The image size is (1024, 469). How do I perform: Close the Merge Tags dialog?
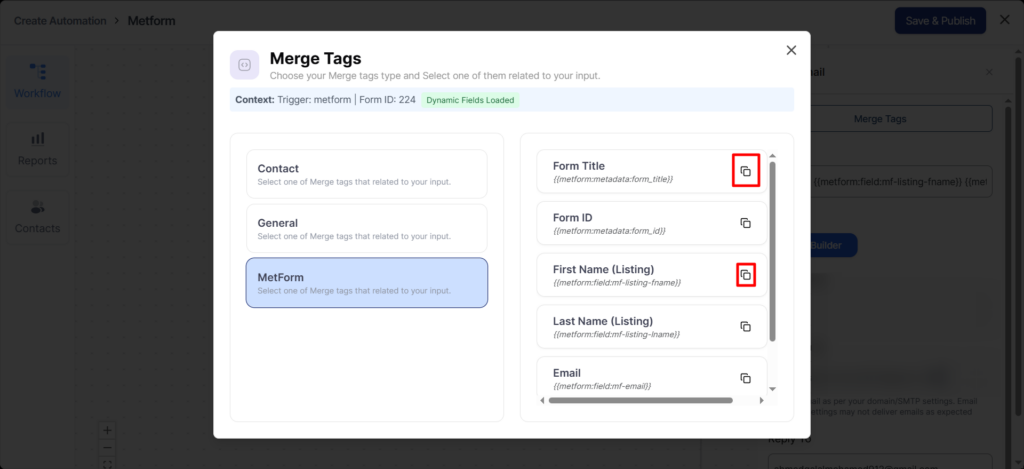[x=791, y=50]
